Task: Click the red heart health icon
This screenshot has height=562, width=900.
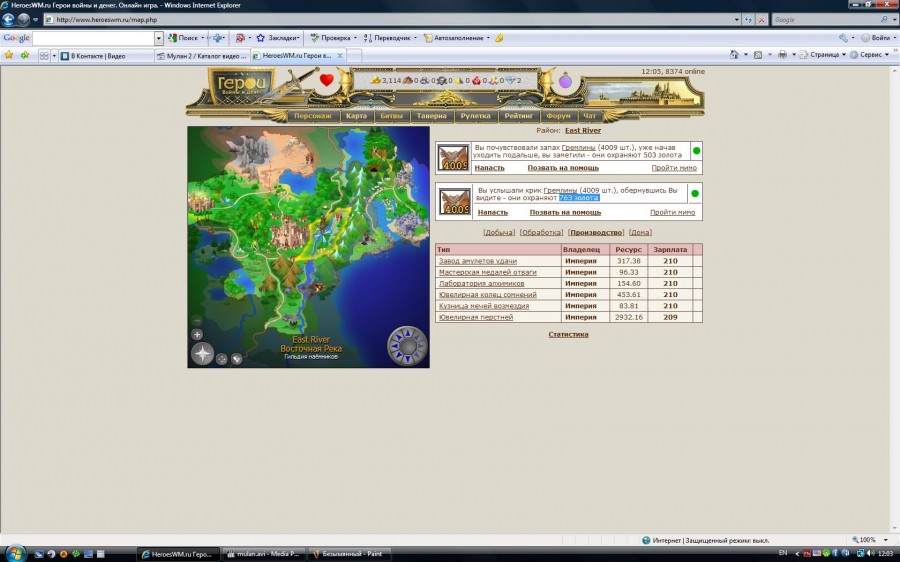Action: pos(327,80)
